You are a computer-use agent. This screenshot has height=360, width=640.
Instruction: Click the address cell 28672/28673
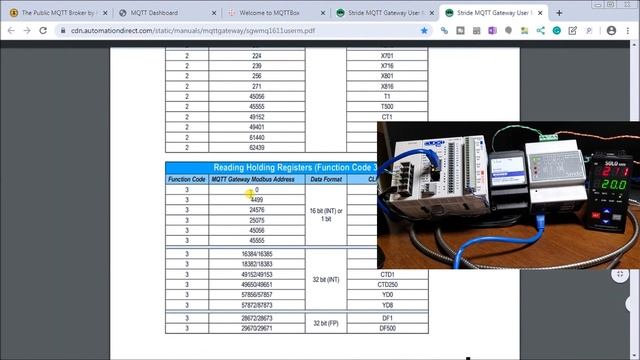[x=257, y=318]
